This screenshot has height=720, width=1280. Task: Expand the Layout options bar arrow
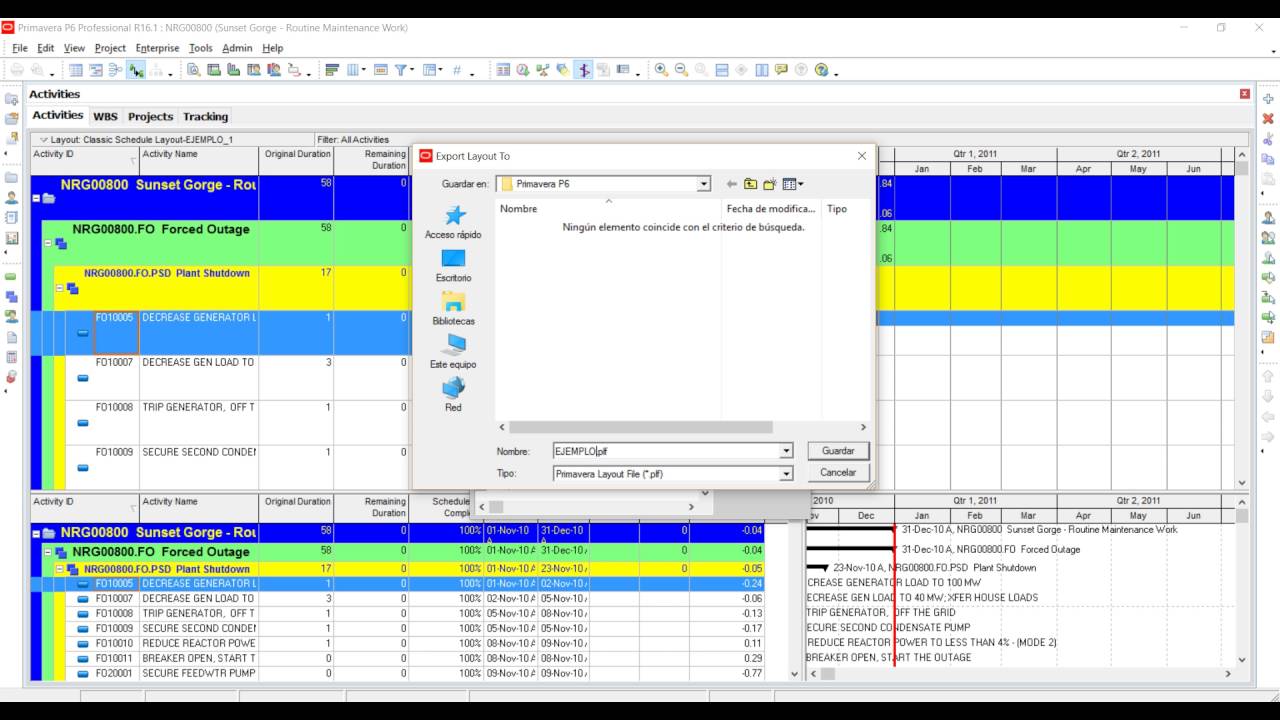(43, 140)
